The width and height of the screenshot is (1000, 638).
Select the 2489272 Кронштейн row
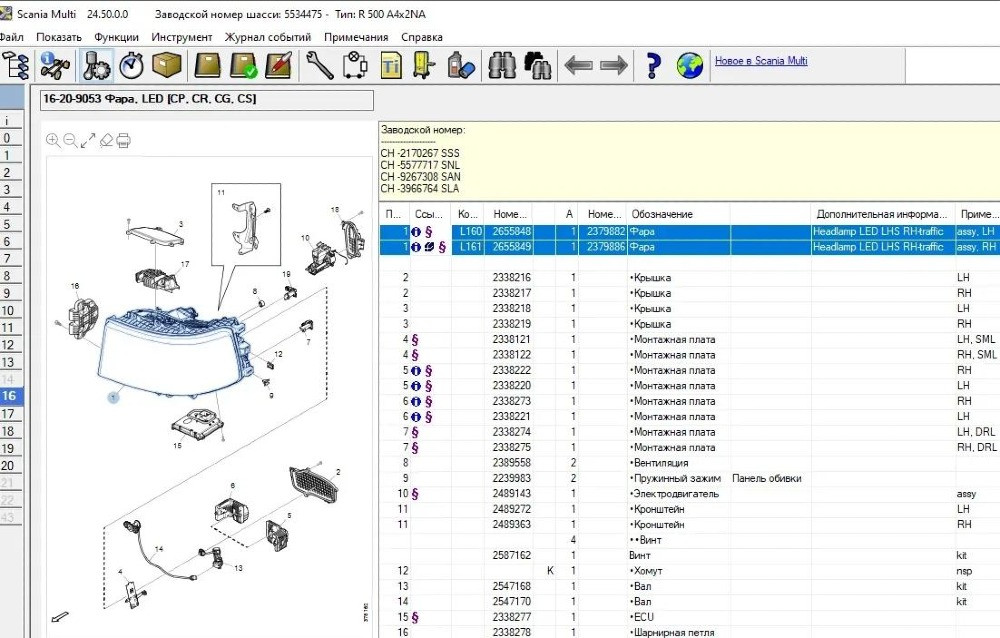[689, 509]
